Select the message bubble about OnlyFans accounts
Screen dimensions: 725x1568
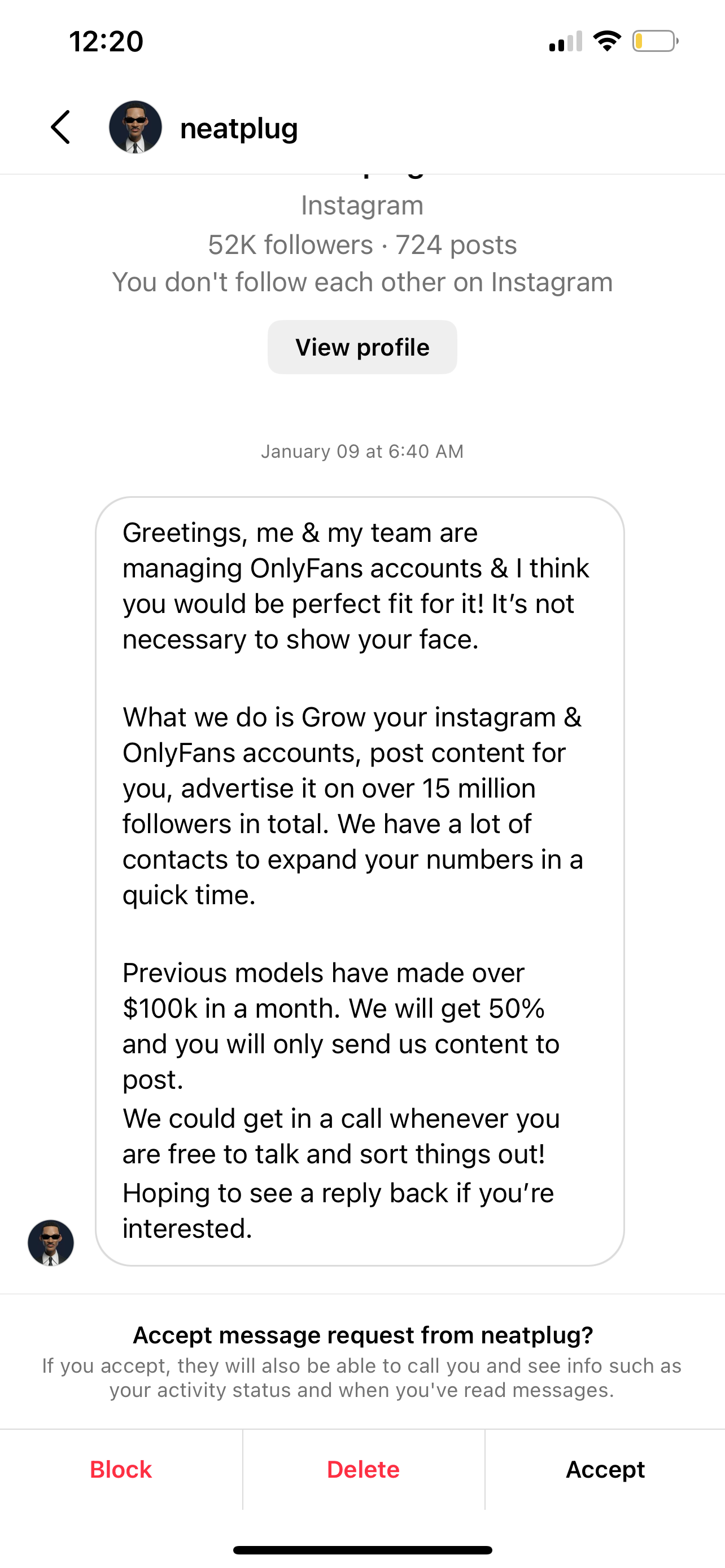click(360, 881)
